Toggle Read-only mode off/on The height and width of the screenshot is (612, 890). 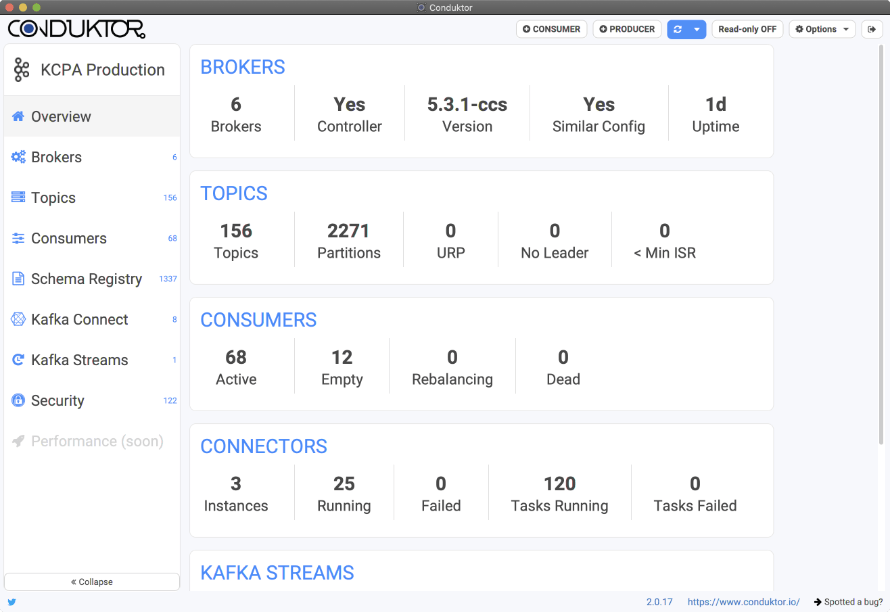747,29
